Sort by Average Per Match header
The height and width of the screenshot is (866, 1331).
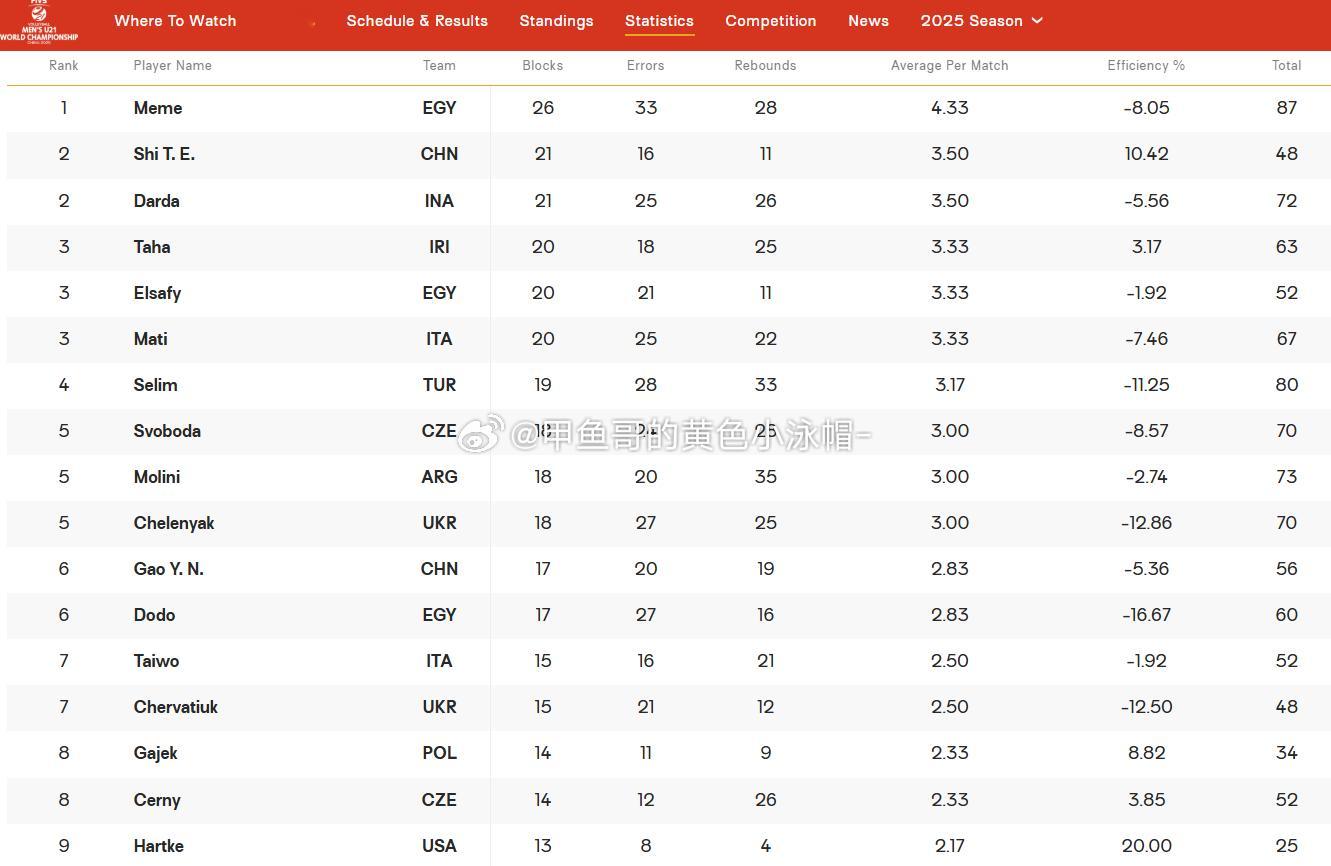tap(949, 66)
